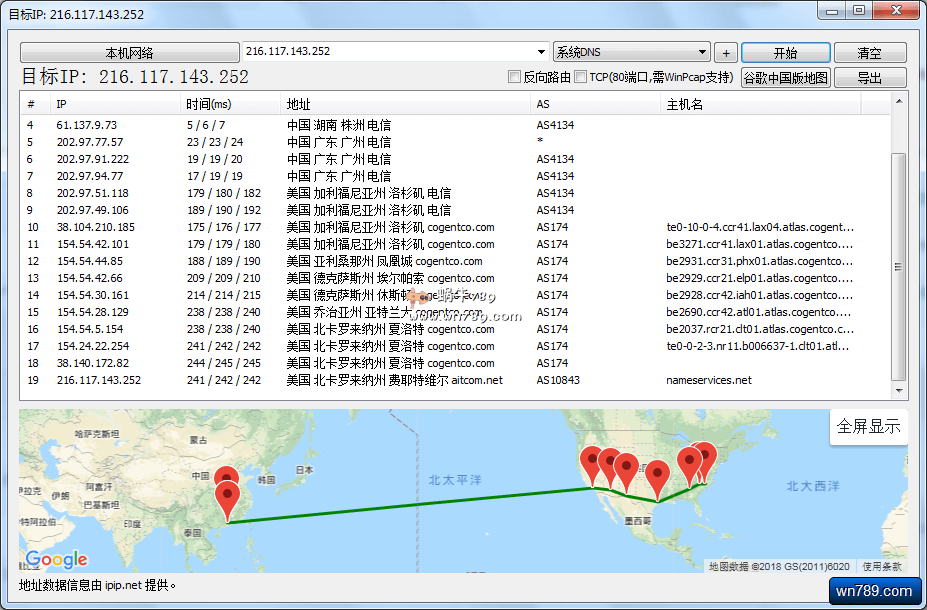
Task: Click the time value 23 / 23 / 24
Action: coord(215,142)
